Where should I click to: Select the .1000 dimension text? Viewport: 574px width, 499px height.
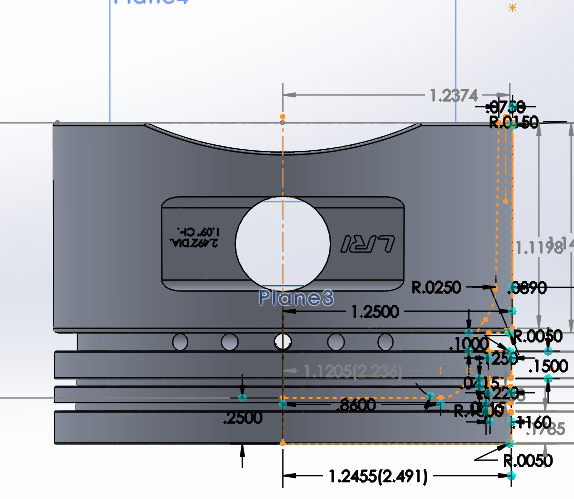point(469,344)
